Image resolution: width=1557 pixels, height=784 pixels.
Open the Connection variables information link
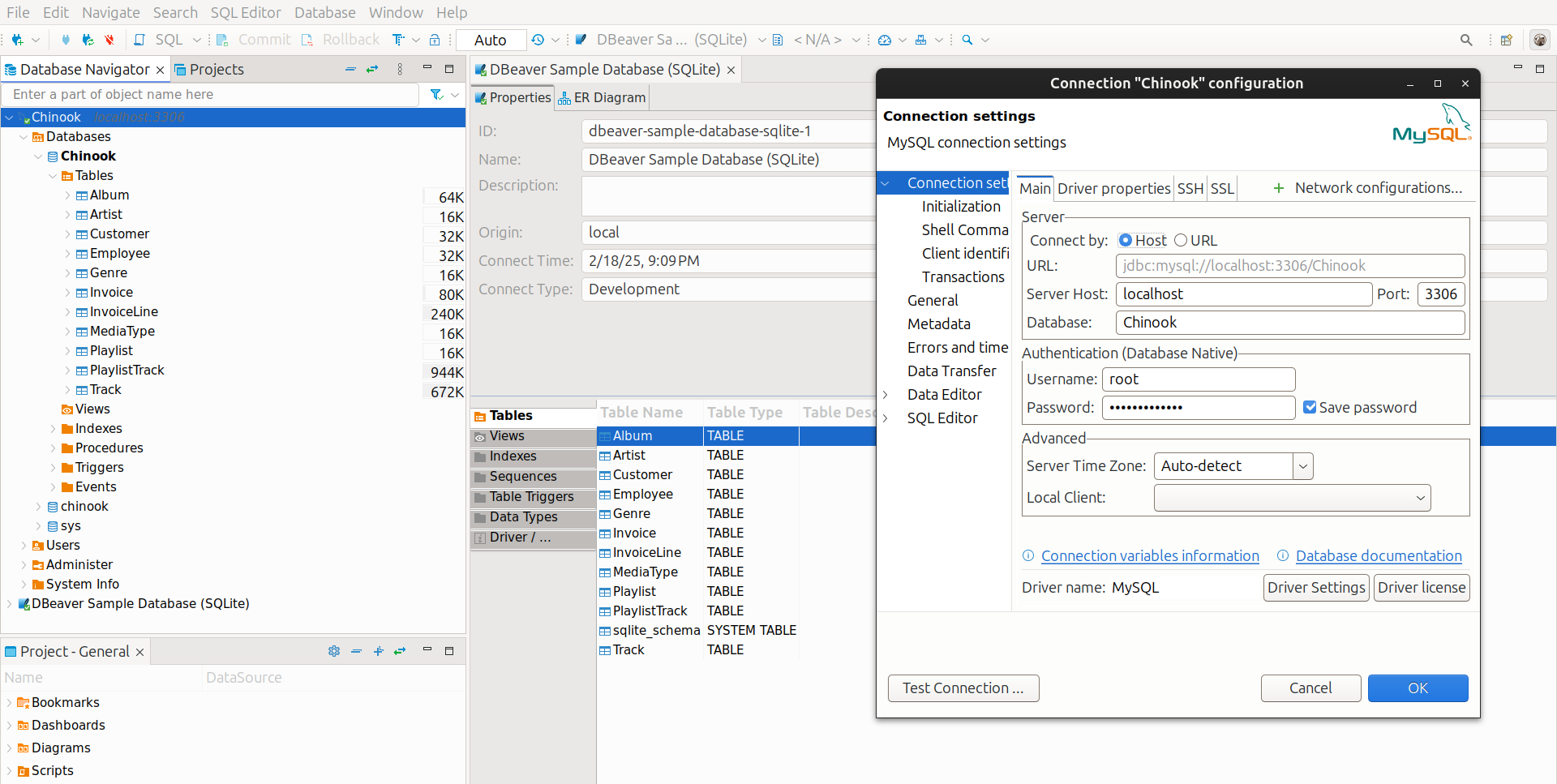[1150, 556]
